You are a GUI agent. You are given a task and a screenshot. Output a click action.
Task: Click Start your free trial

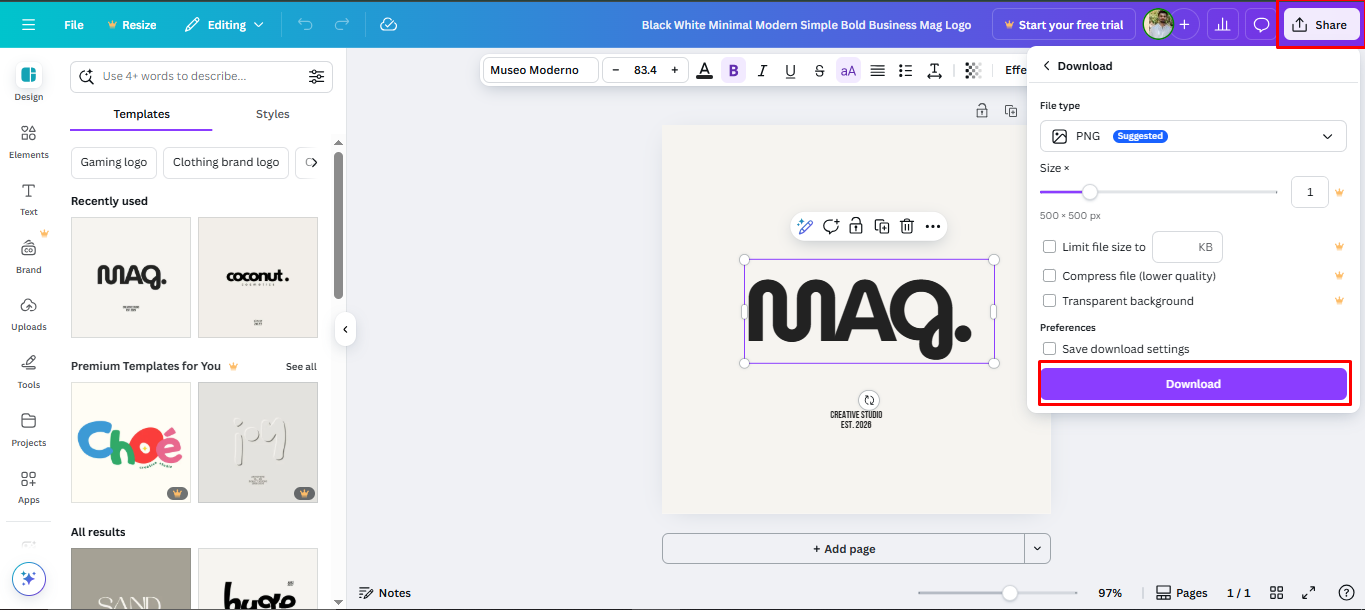1063,24
